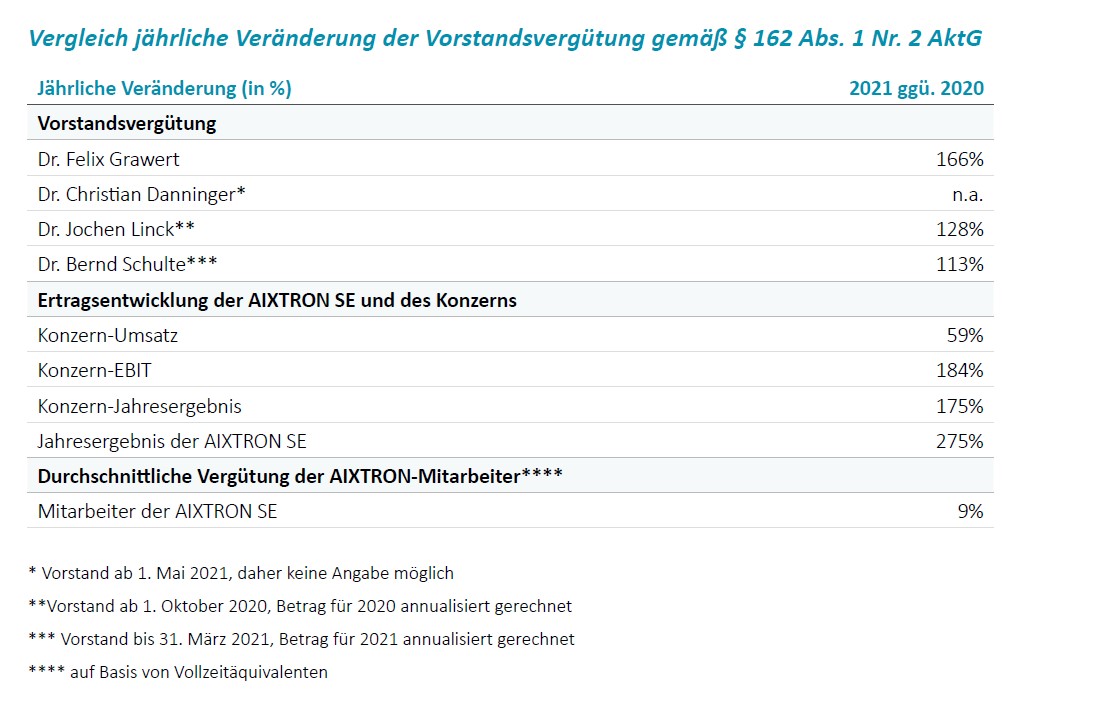Select the 'Jährliche Veränderung (in %)' column header
Image resolution: width=1097 pixels, height=715 pixels.
coord(164,88)
